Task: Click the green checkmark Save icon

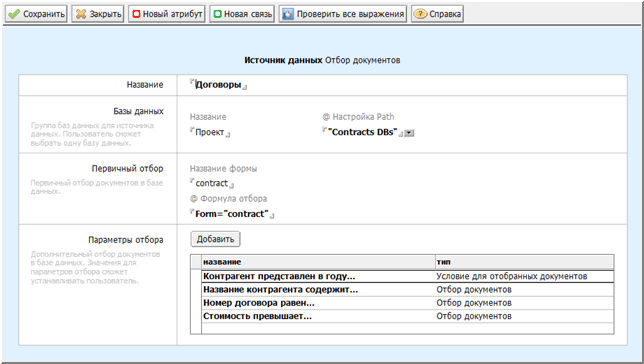Action: click(14, 14)
